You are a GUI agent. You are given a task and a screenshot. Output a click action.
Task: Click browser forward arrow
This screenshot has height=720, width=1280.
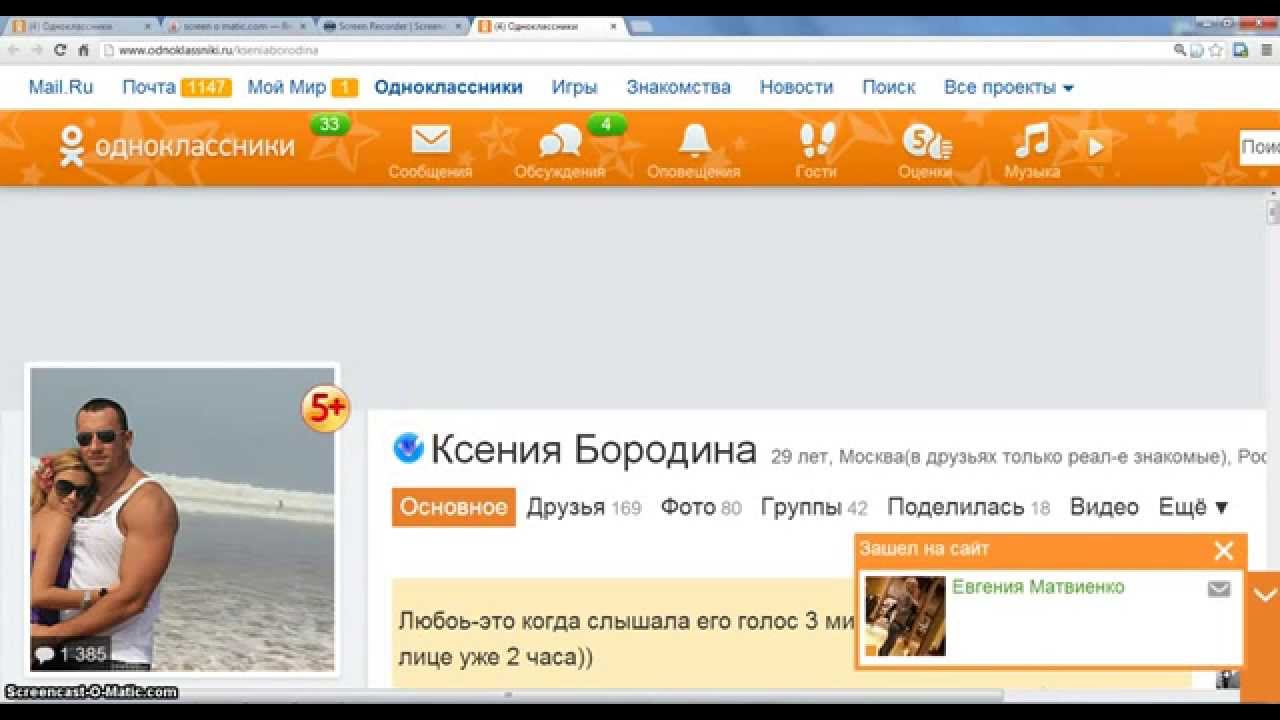tap(37, 50)
